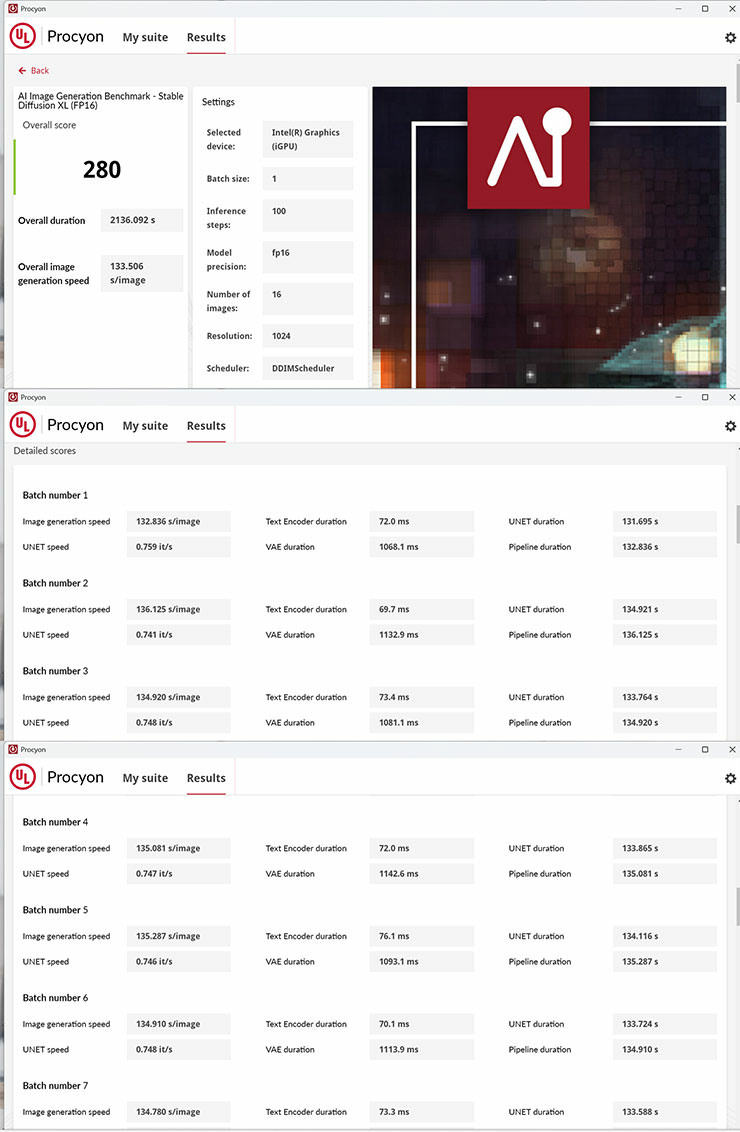Open settings gear in the Batch number 4 window
Image resolution: width=740 pixels, height=1132 pixels.
click(730, 778)
